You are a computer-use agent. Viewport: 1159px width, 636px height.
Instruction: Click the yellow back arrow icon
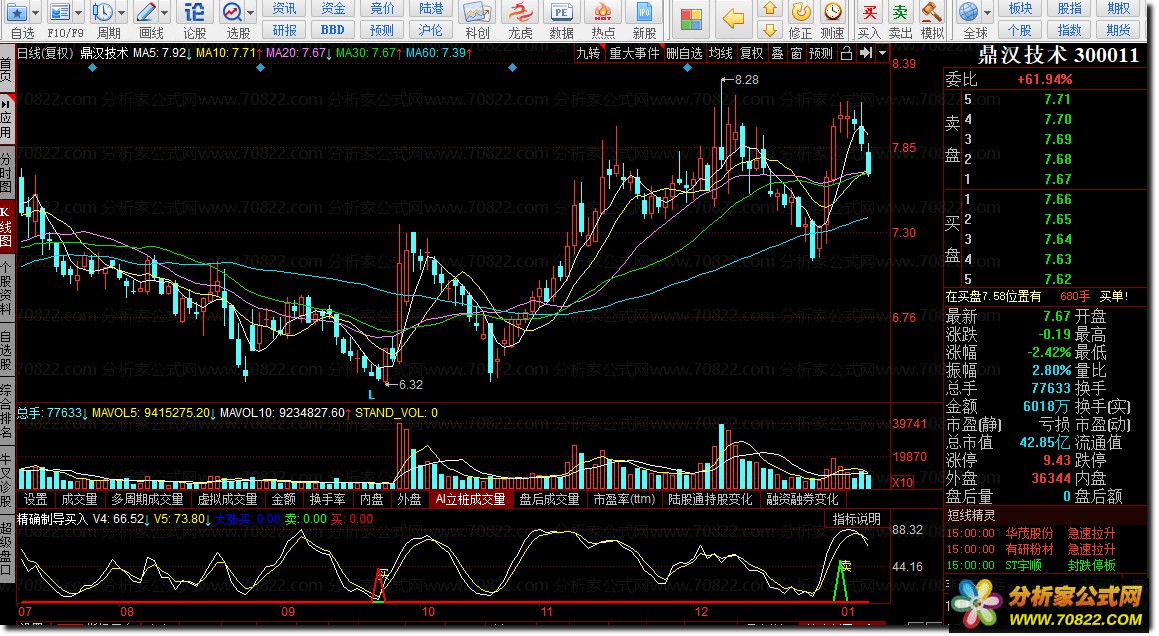[x=733, y=19]
